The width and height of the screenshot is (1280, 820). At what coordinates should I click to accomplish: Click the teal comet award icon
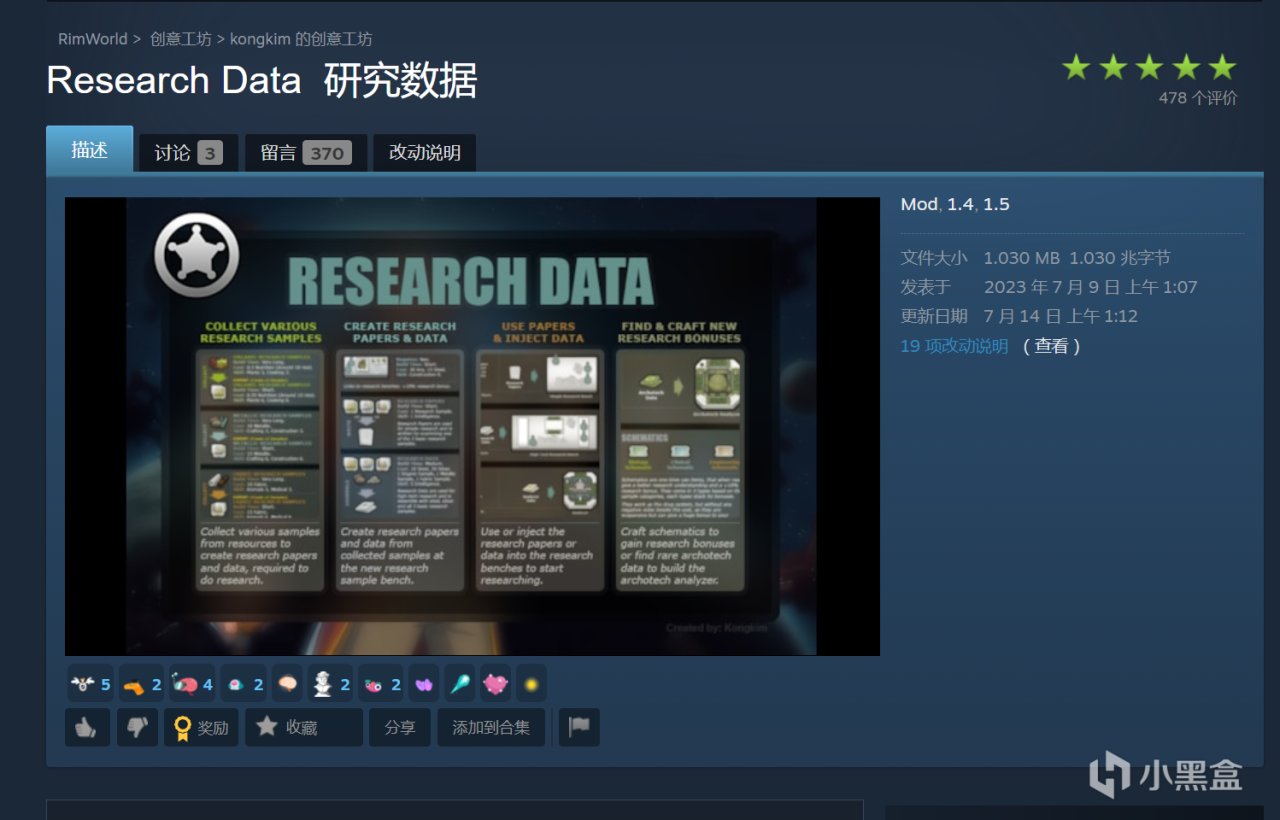coord(460,684)
